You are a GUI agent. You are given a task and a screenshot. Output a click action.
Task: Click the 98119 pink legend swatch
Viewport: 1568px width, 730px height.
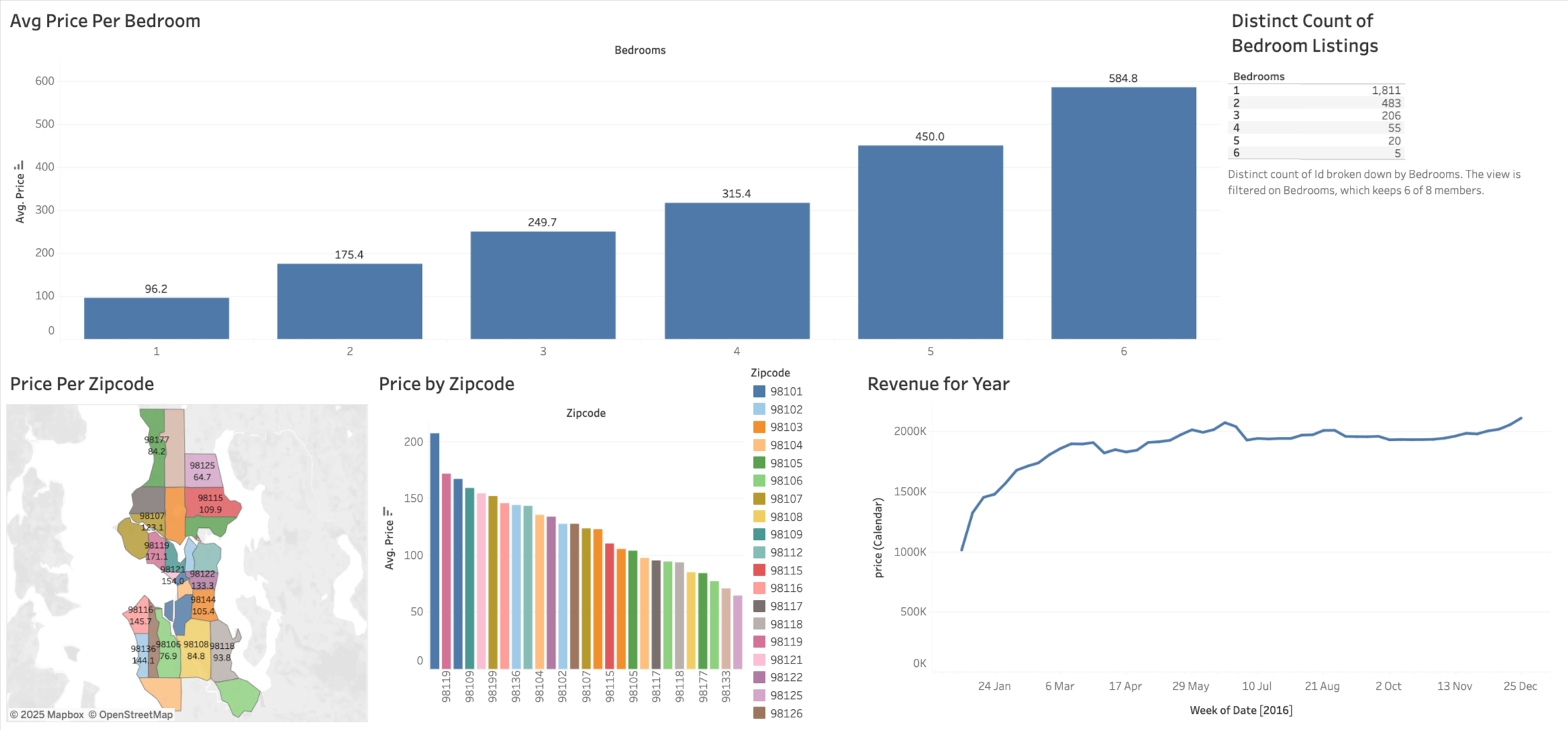pos(759,641)
